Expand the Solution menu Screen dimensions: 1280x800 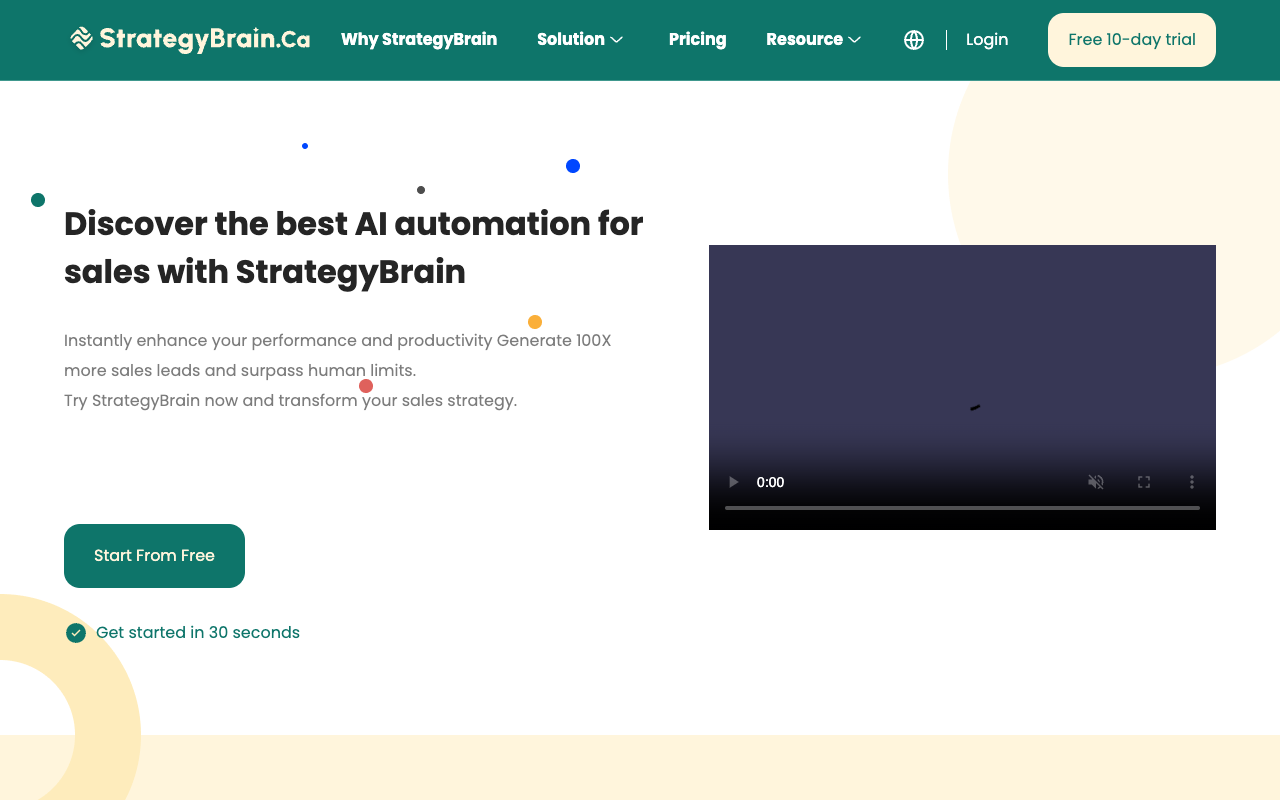(580, 39)
